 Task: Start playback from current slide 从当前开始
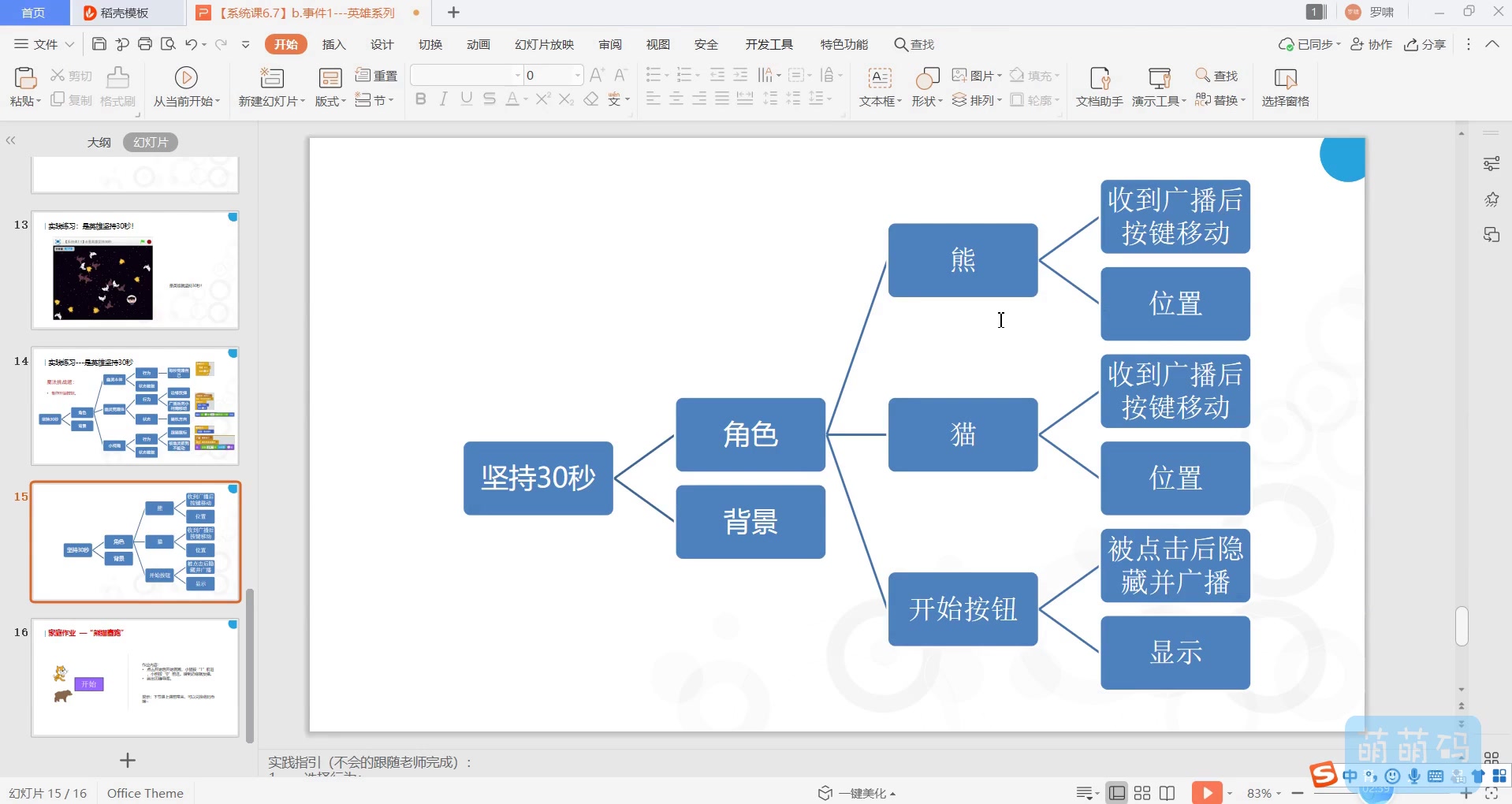point(185,85)
